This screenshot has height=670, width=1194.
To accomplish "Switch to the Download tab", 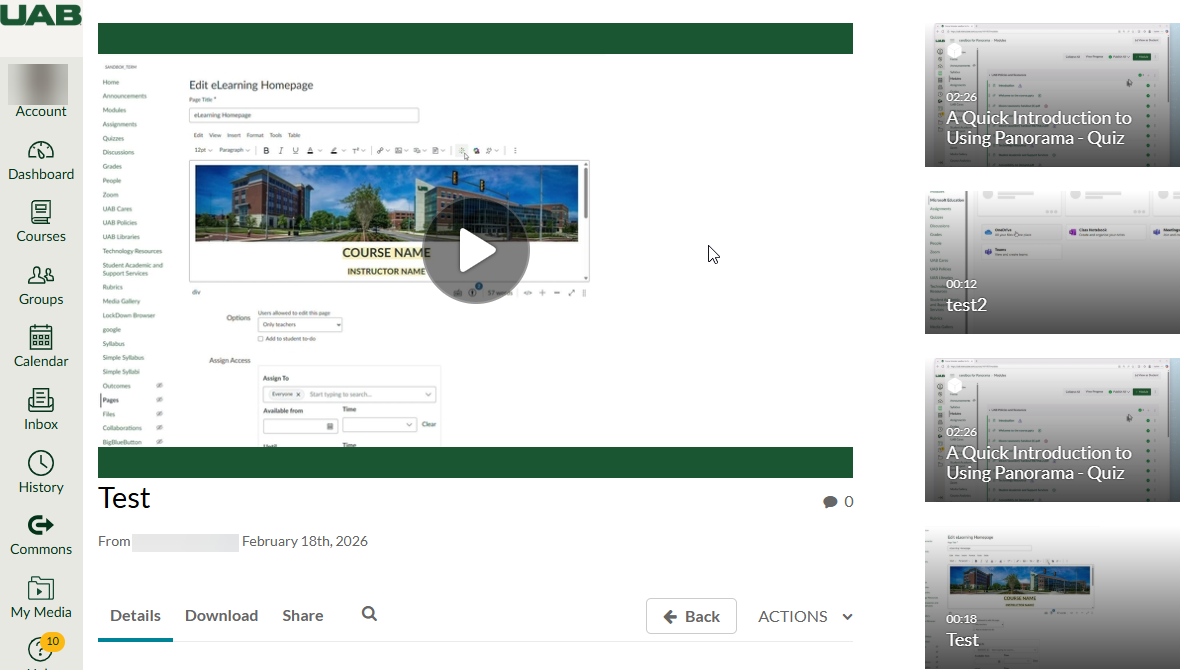I will (221, 616).
